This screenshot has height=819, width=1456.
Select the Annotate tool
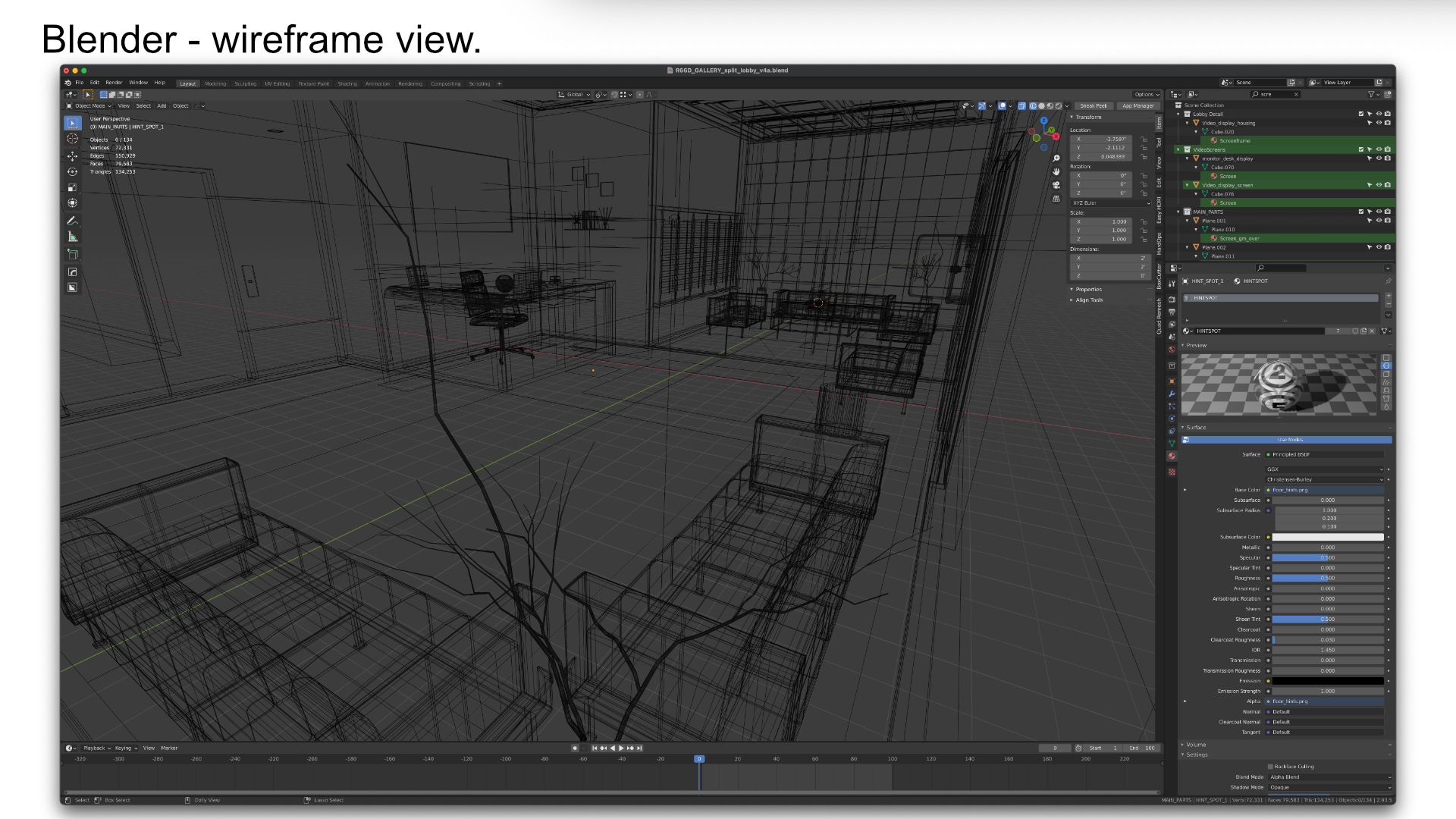coord(72,221)
